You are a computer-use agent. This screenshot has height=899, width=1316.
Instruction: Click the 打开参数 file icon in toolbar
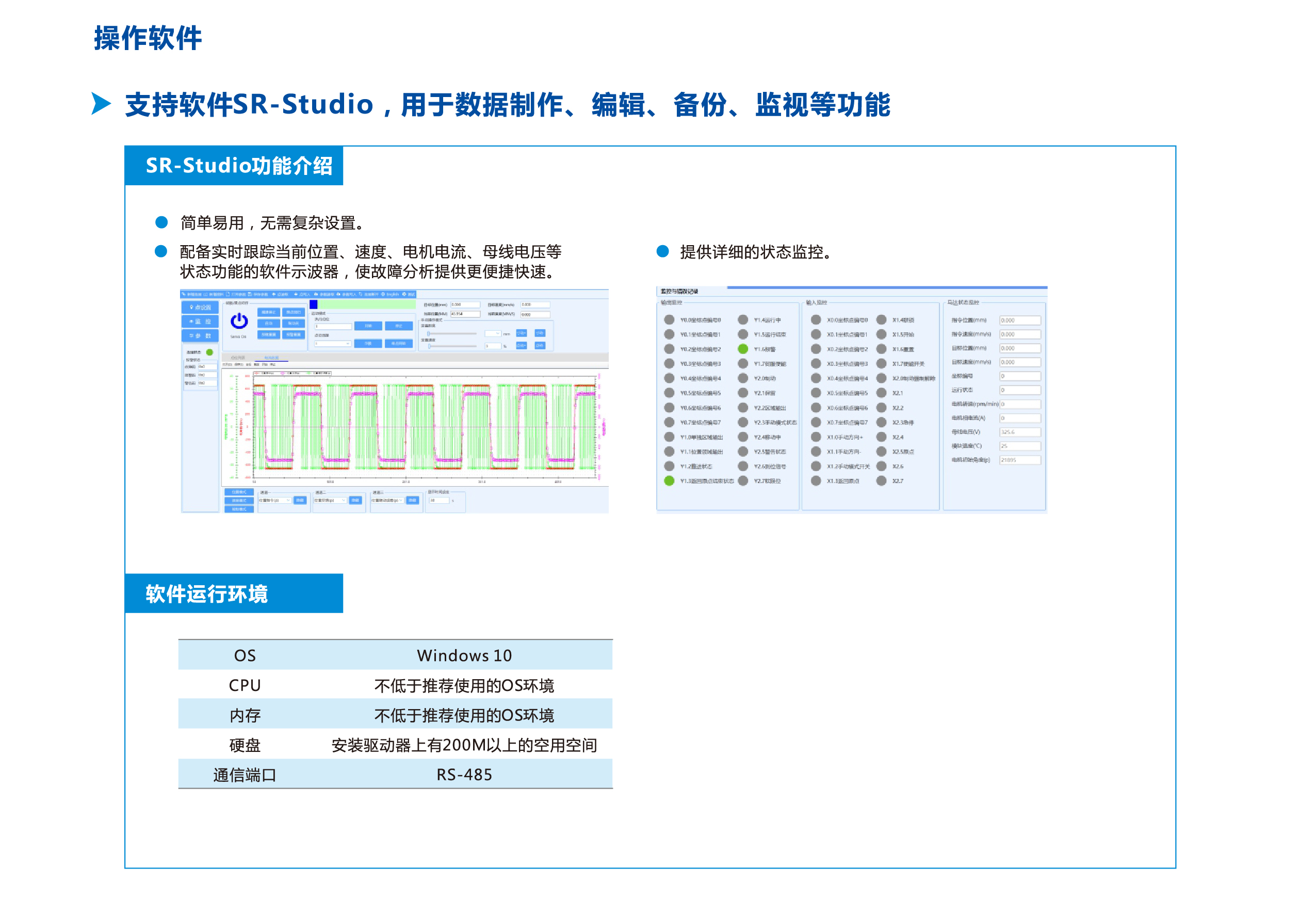point(228,295)
